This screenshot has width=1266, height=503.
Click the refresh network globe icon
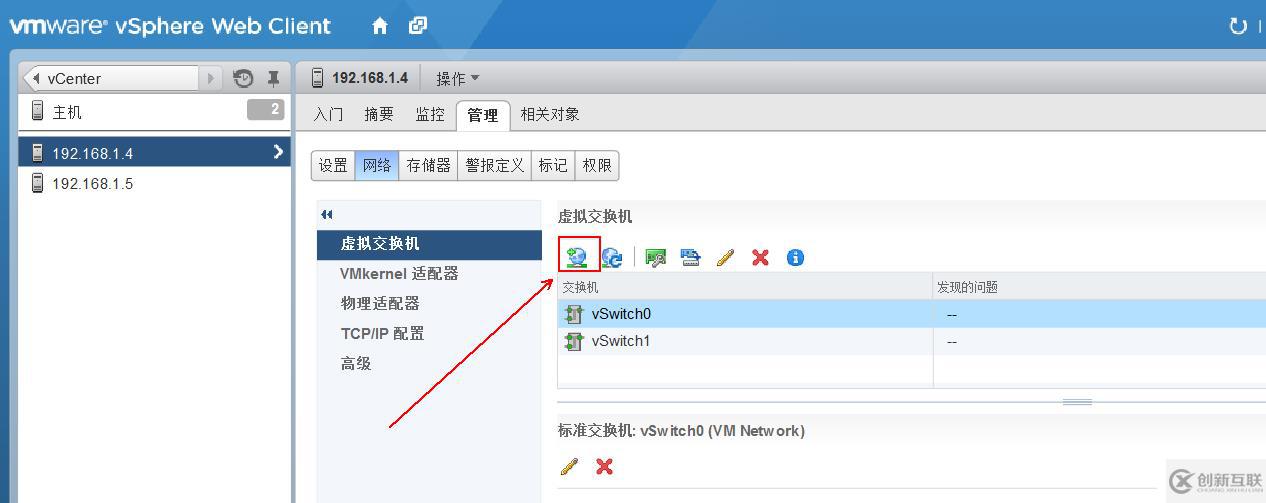coord(612,258)
